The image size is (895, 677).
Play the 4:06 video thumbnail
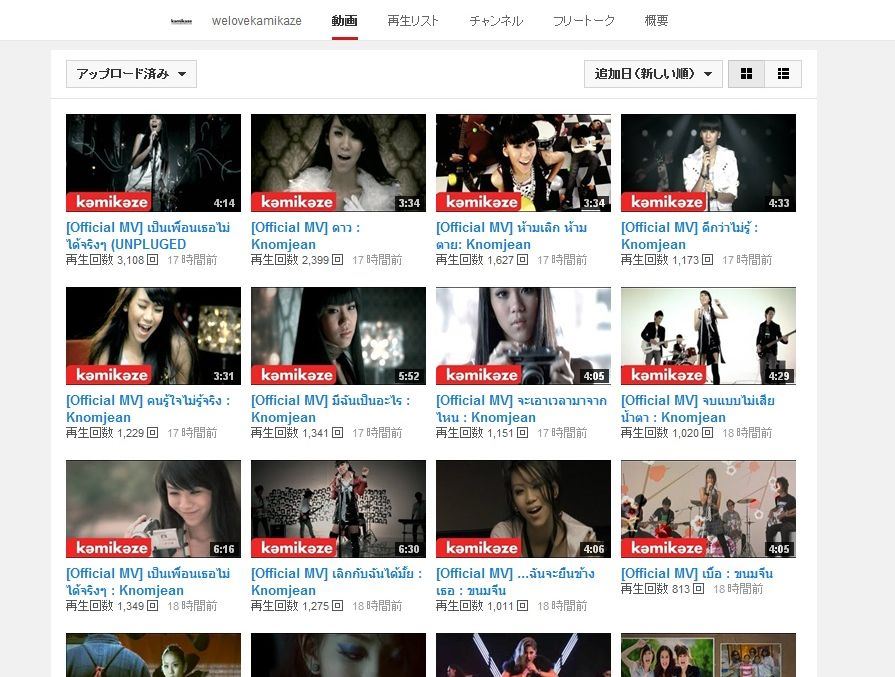[x=523, y=509]
